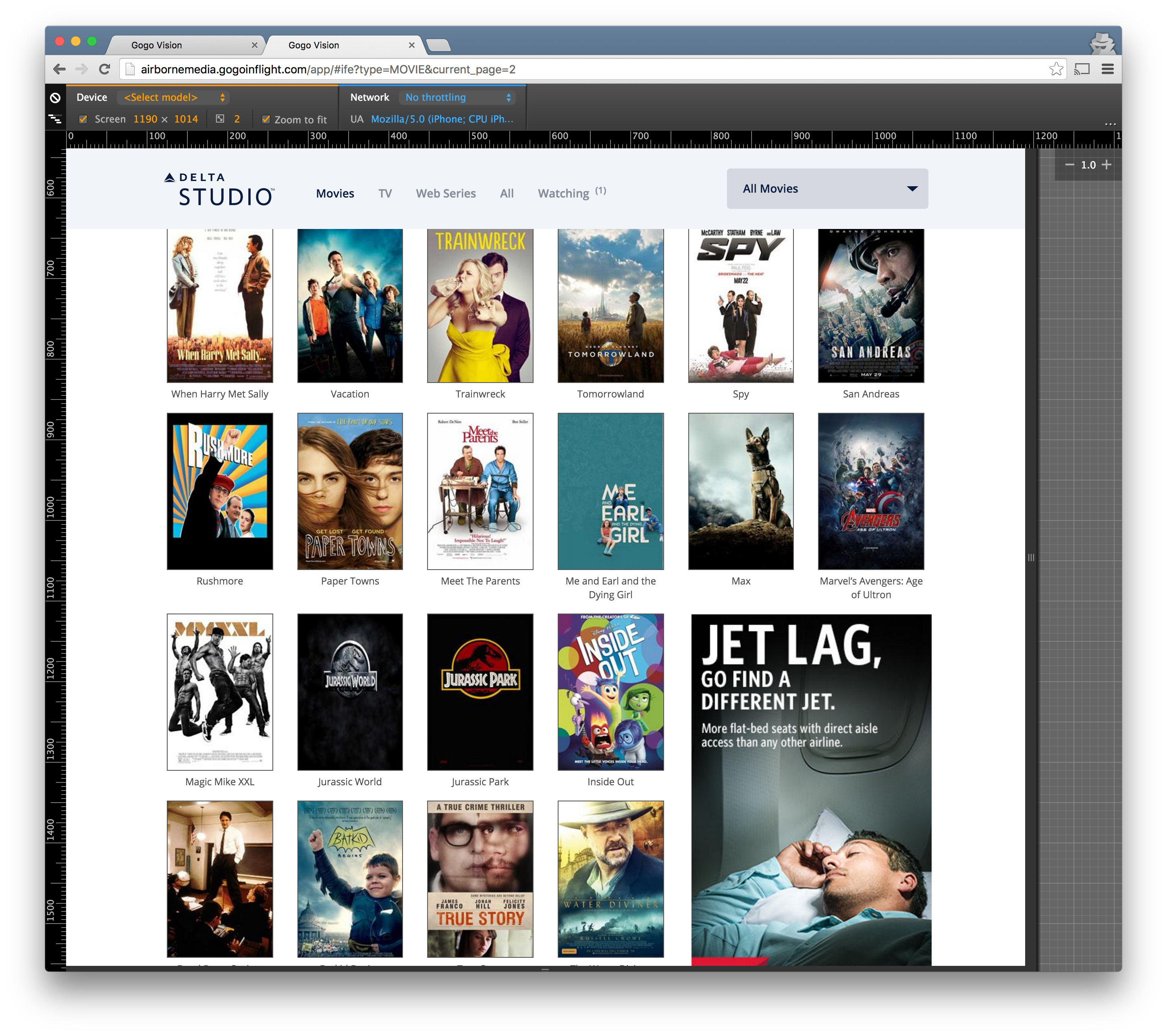1167x1036 pixels.
Task: Click the device pixel ratio value 2
Action: point(237,119)
